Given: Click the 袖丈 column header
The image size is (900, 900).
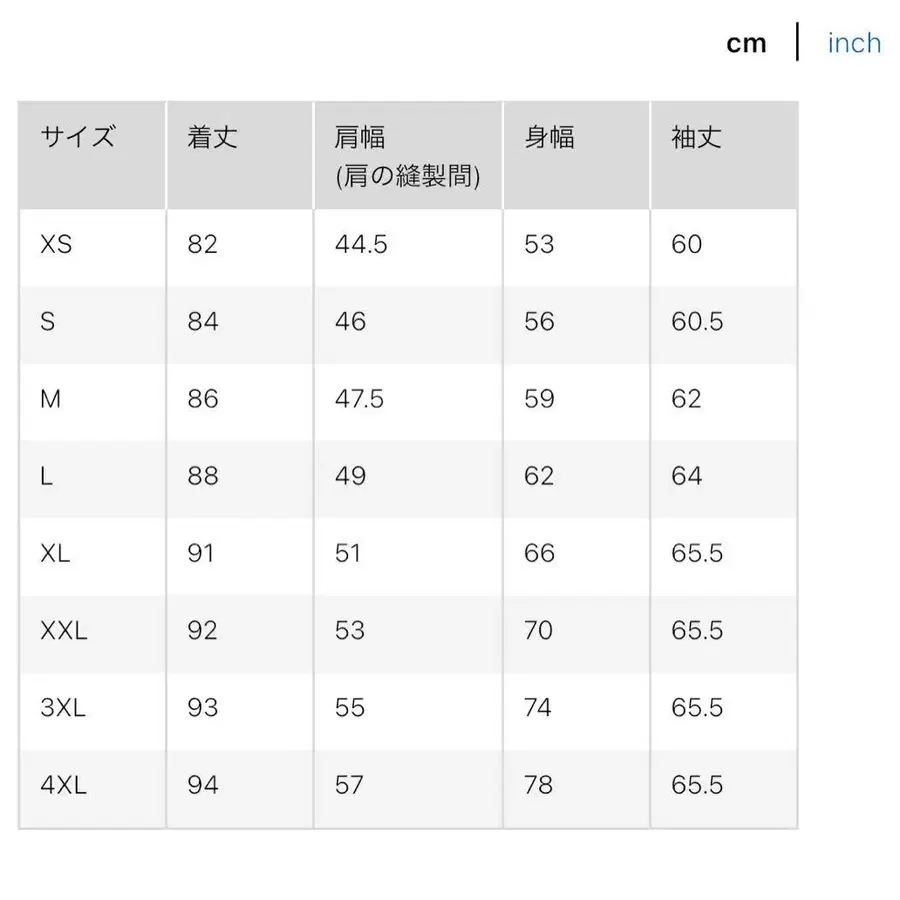Looking at the screenshot, I should click(694, 138).
